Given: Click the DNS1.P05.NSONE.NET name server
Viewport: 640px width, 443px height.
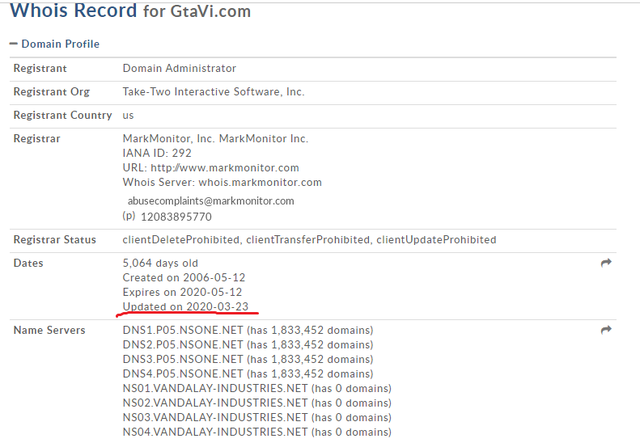Looking at the screenshot, I should 183,330.
